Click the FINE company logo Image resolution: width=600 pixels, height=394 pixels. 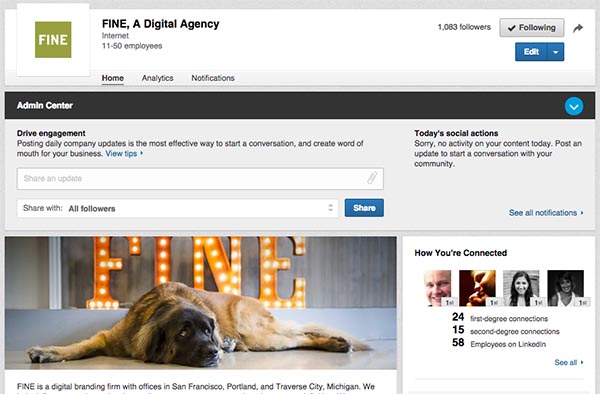[x=53, y=40]
